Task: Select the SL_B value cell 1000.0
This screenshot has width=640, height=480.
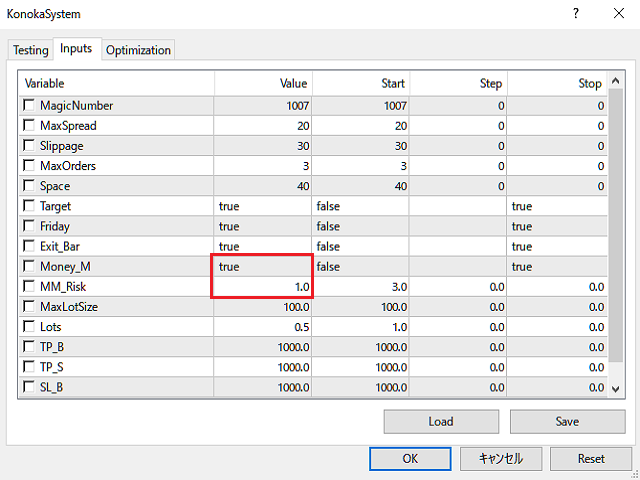Action: 263,387
